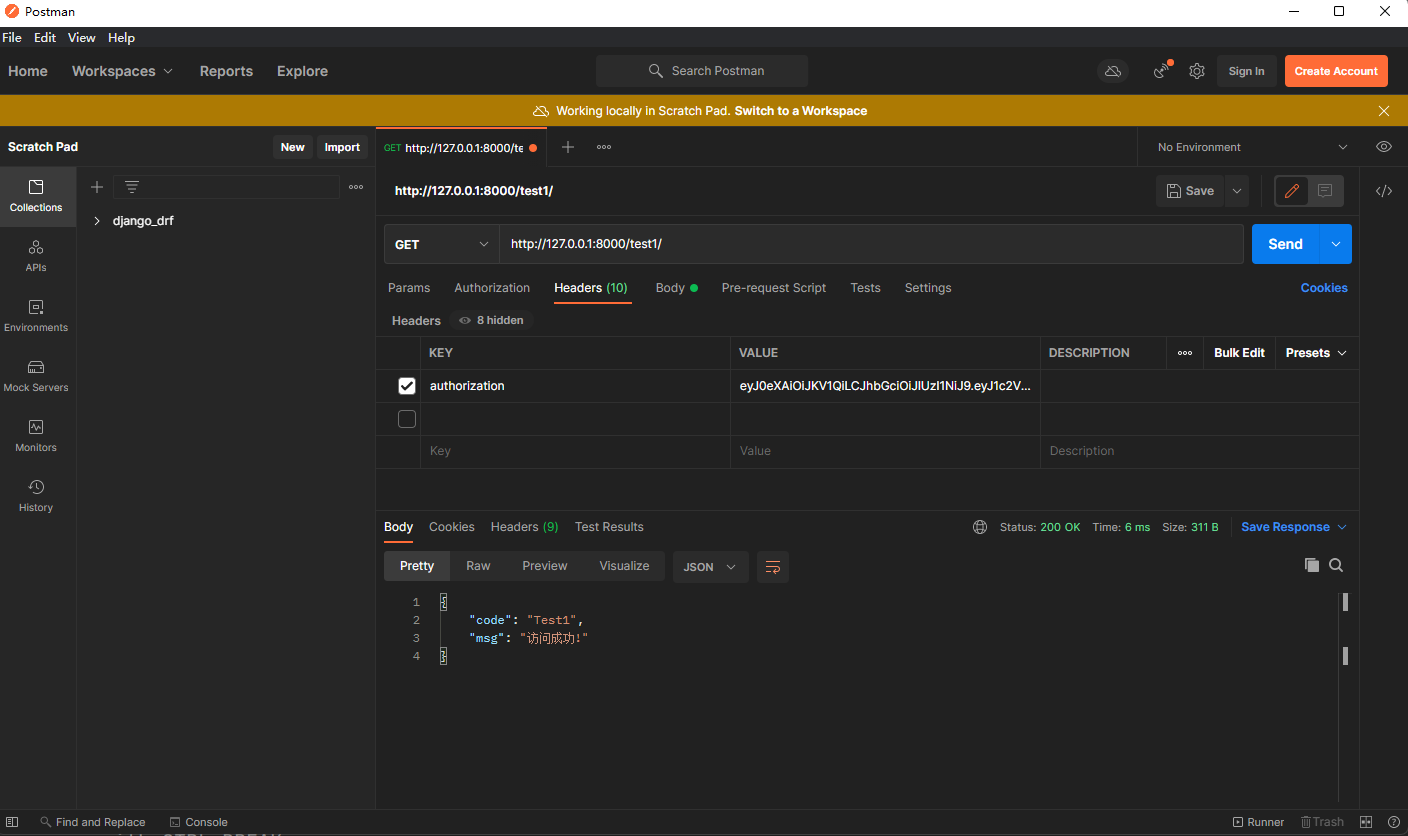Toggle the sidebar icon in the status bar

(12, 822)
